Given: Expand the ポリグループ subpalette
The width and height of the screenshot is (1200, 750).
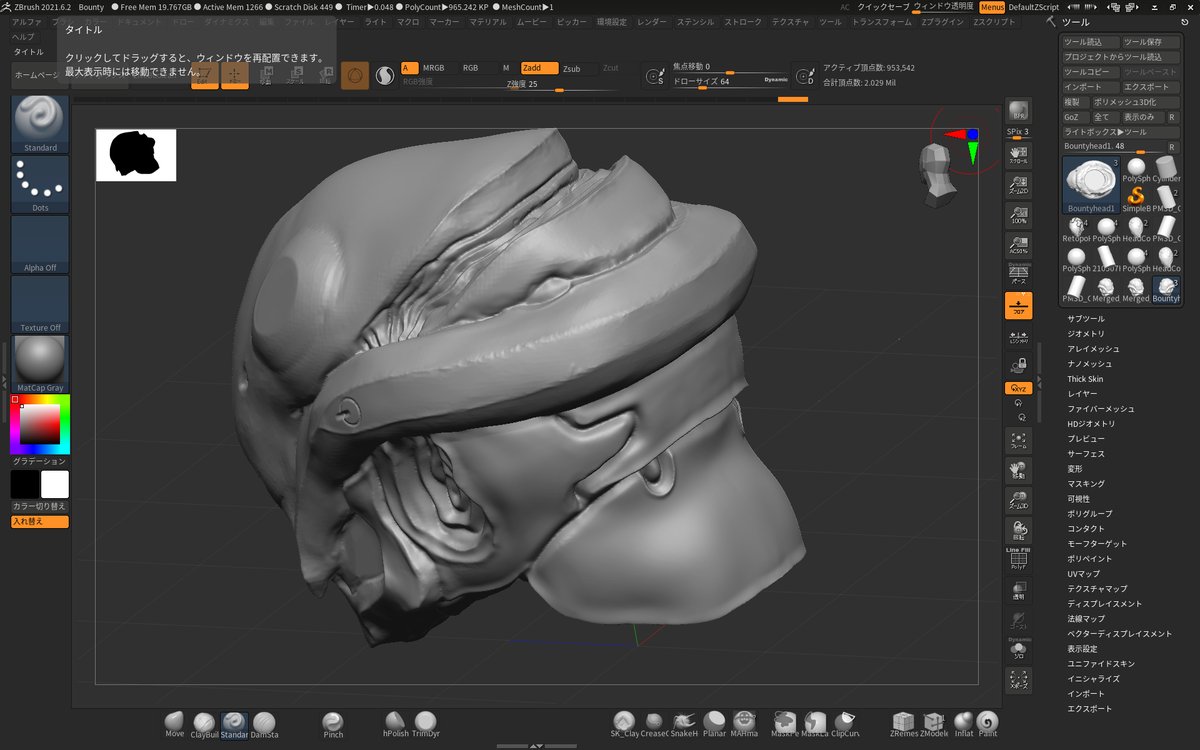Looking at the screenshot, I should click(1088, 514).
